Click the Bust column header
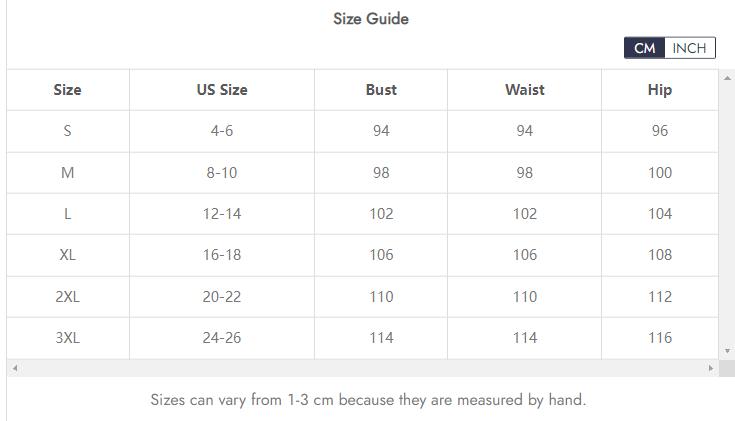The image size is (735, 421). click(381, 90)
